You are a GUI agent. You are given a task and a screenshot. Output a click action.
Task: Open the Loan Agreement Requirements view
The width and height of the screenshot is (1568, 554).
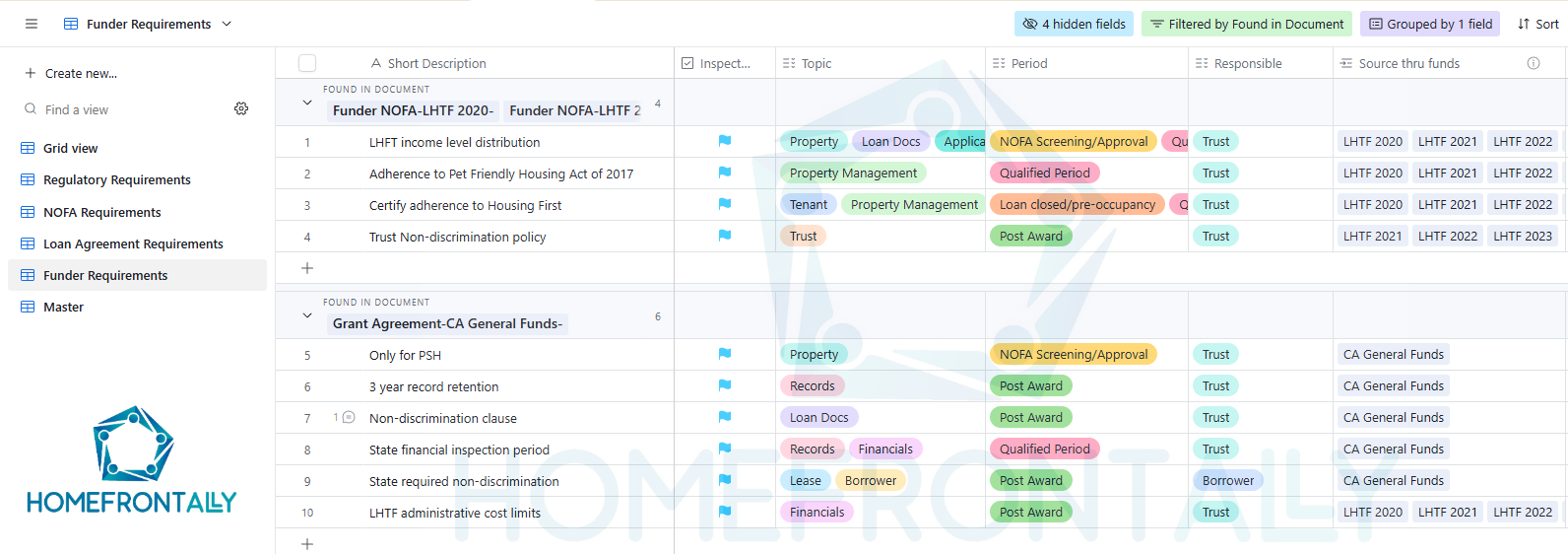coord(133,243)
